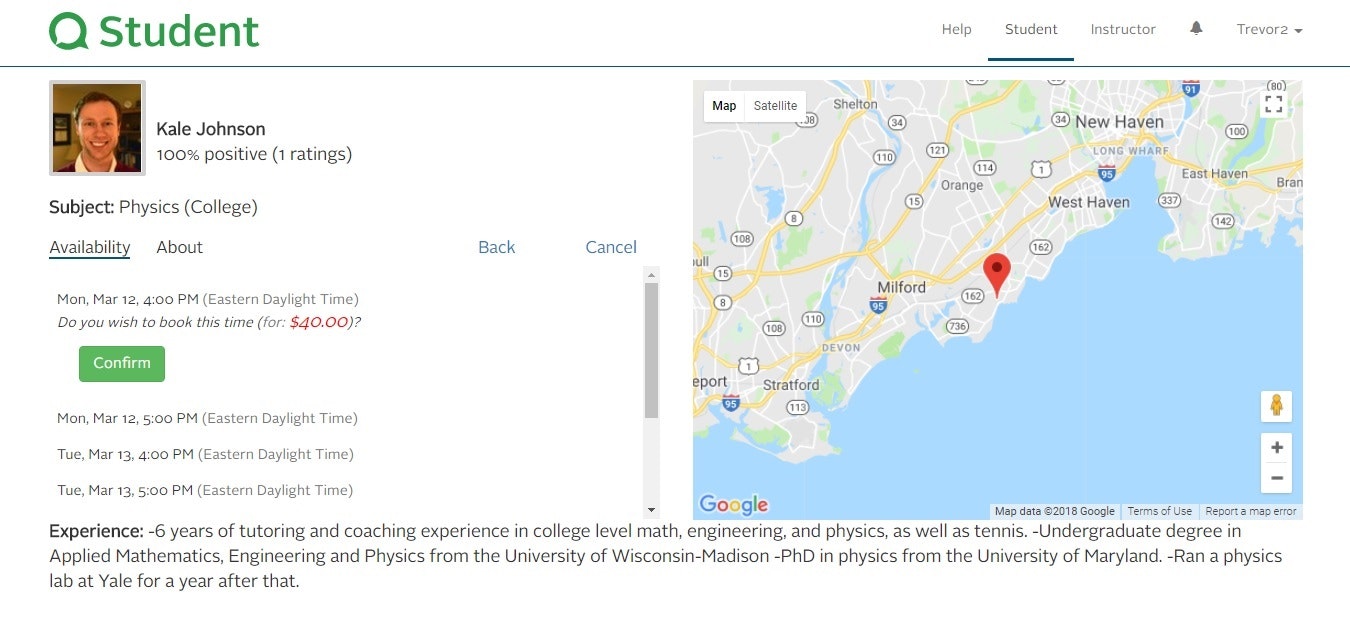Click the green Student logo
The height and width of the screenshot is (635, 1350).
tap(154, 31)
